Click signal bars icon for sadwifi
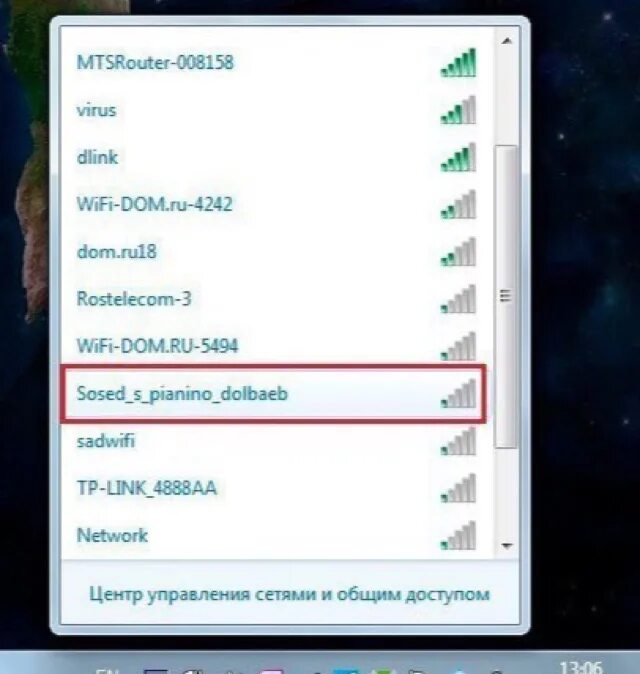 (458, 441)
